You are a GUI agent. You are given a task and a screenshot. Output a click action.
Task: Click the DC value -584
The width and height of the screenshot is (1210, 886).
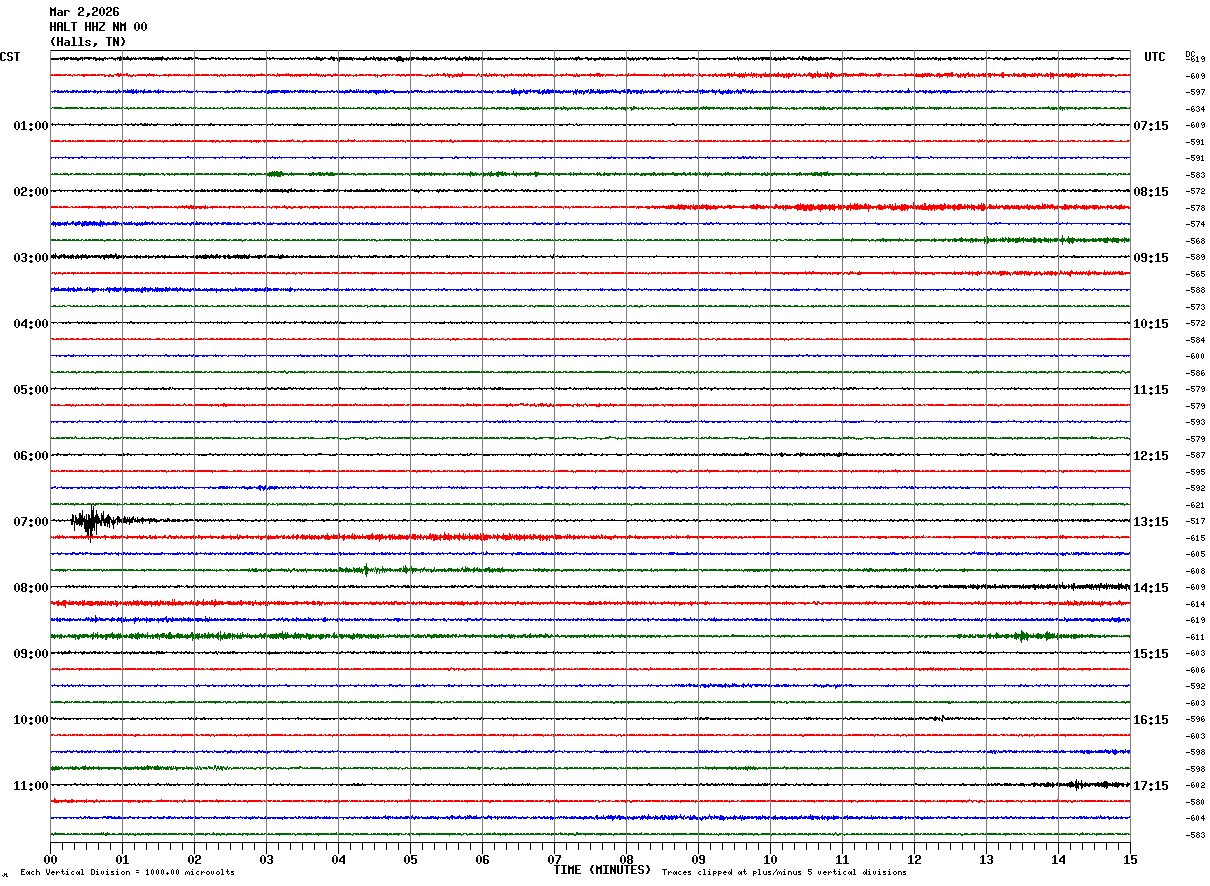[x=1195, y=340]
